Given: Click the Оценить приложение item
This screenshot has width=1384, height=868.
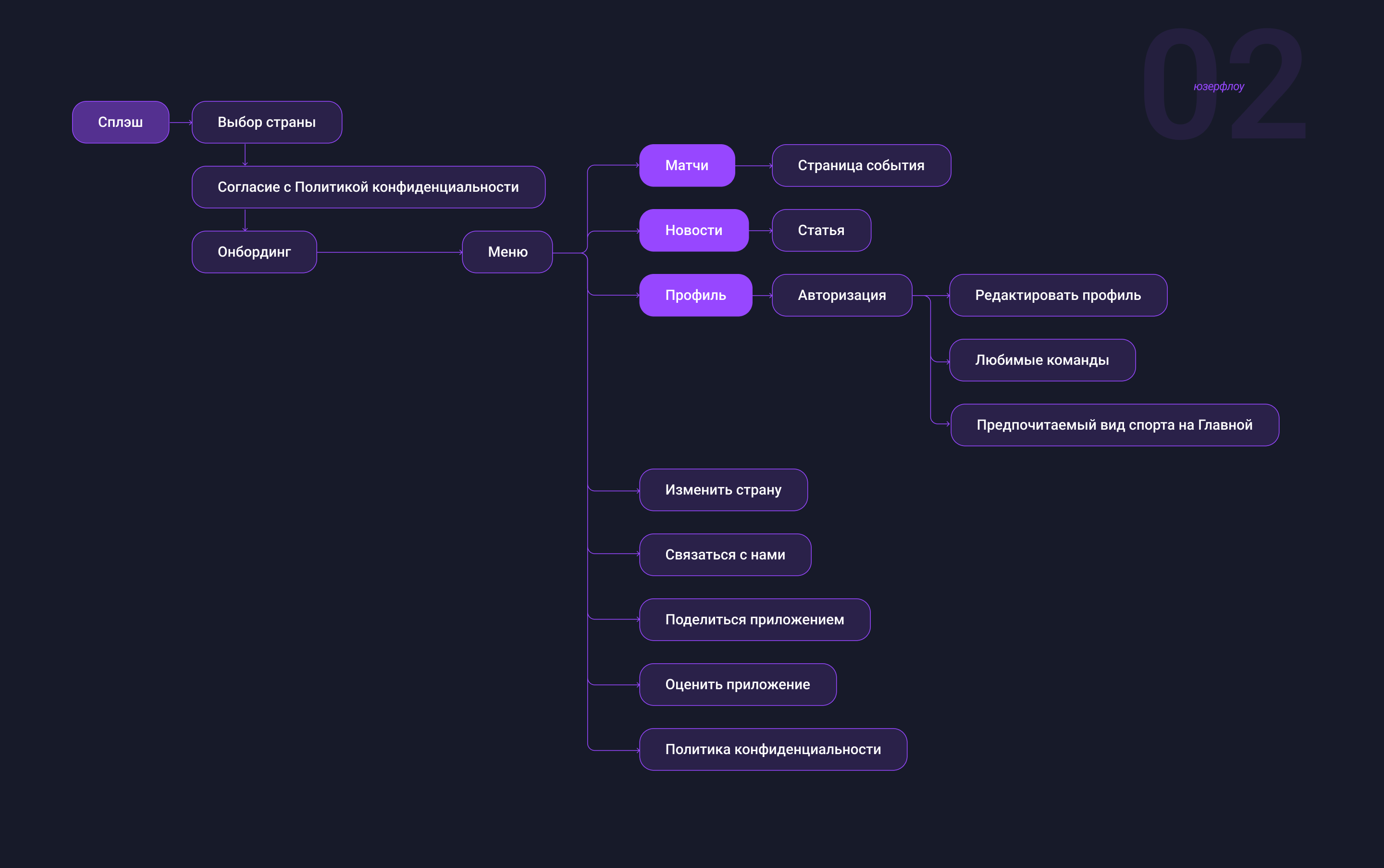Looking at the screenshot, I should pos(738,684).
